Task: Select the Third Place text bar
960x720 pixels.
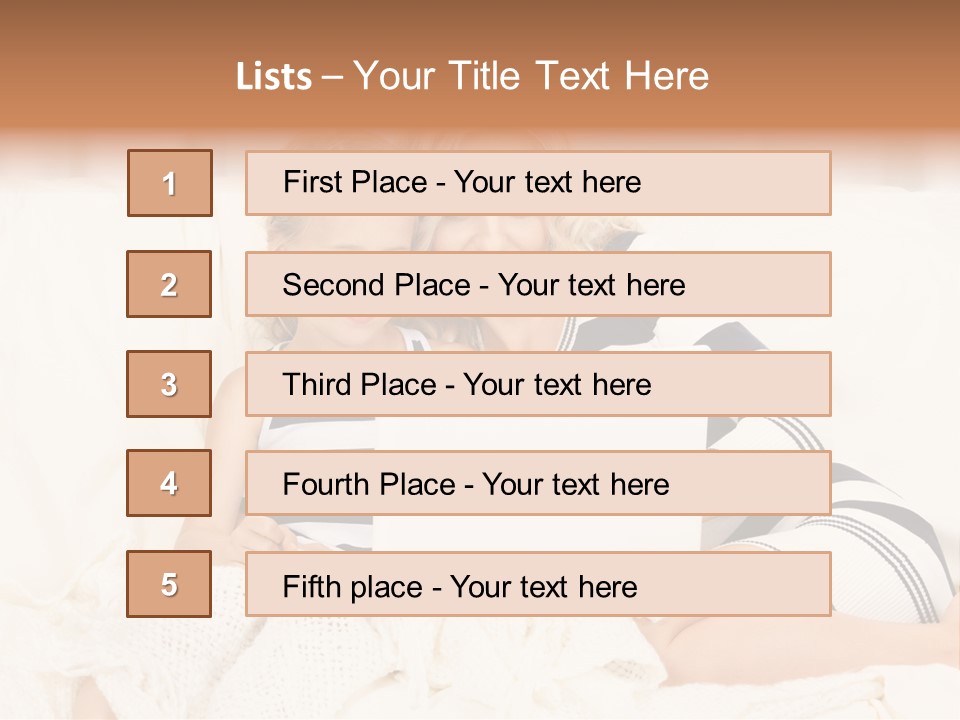Action: pyautogui.click(x=538, y=384)
